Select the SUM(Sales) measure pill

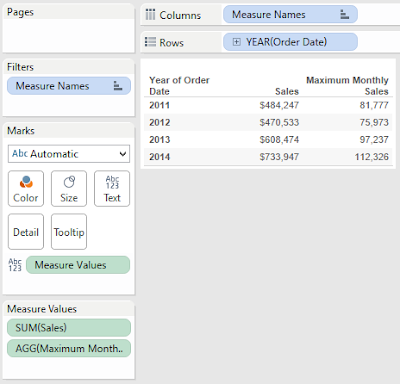pyautogui.click(x=69, y=328)
